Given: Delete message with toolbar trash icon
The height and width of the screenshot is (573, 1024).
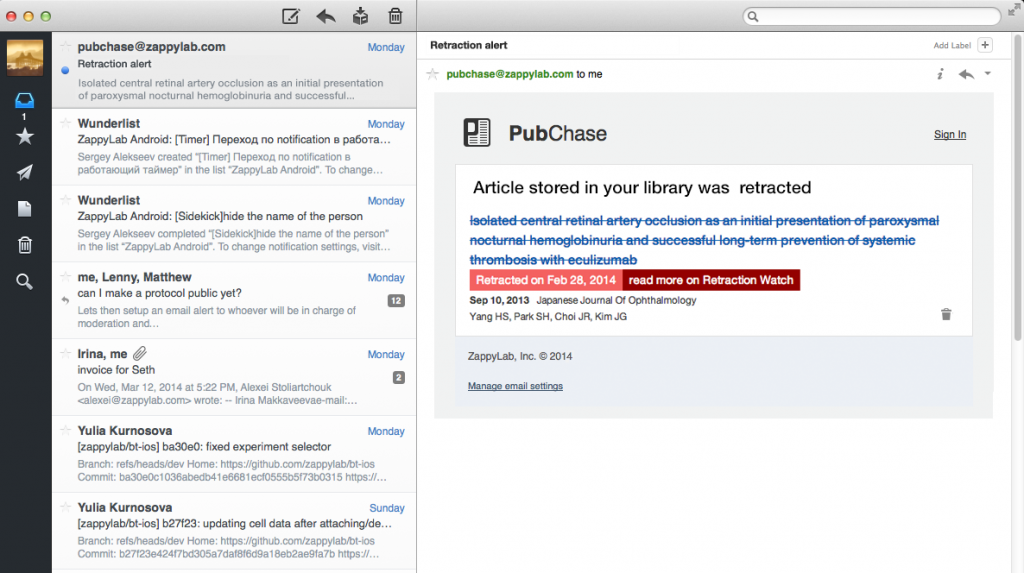Looking at the screenshot, I should [x=395, y=16].
